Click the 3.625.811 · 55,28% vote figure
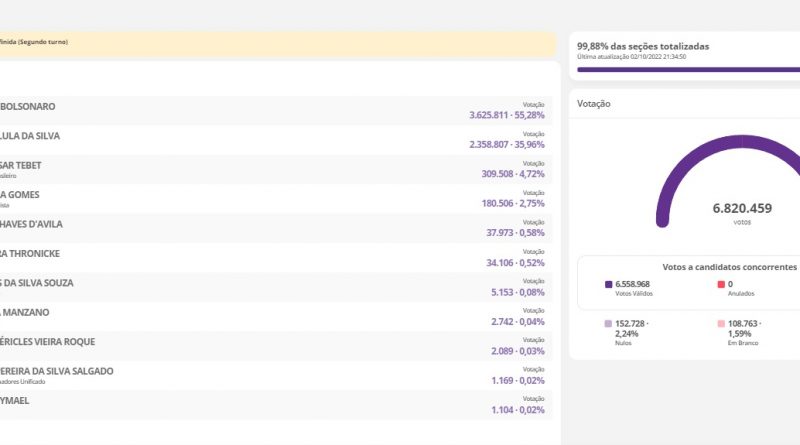800x445 pixels. [506, 116]
